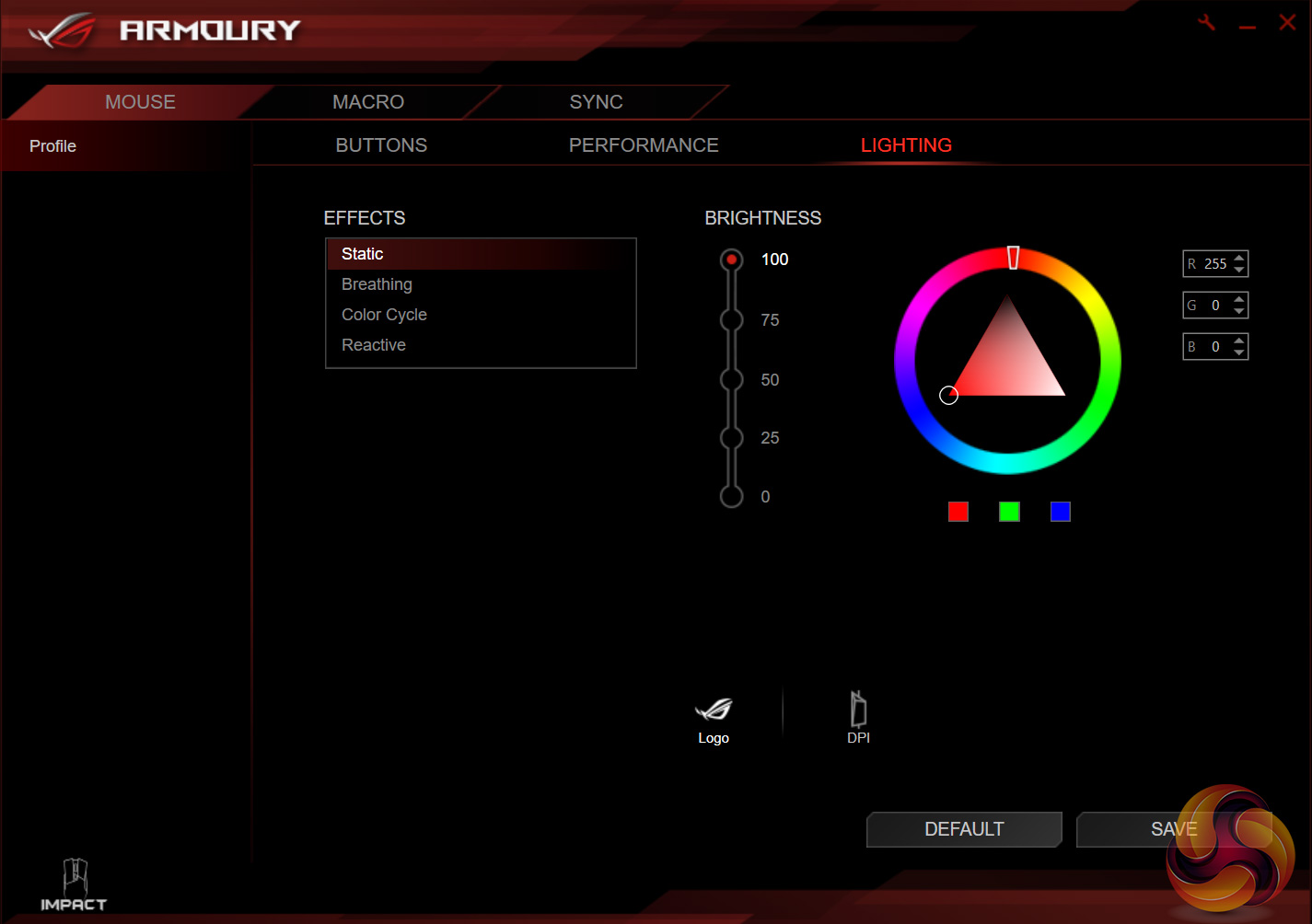Set brightness to 100

pyautogui.click(x=732, y=260)
